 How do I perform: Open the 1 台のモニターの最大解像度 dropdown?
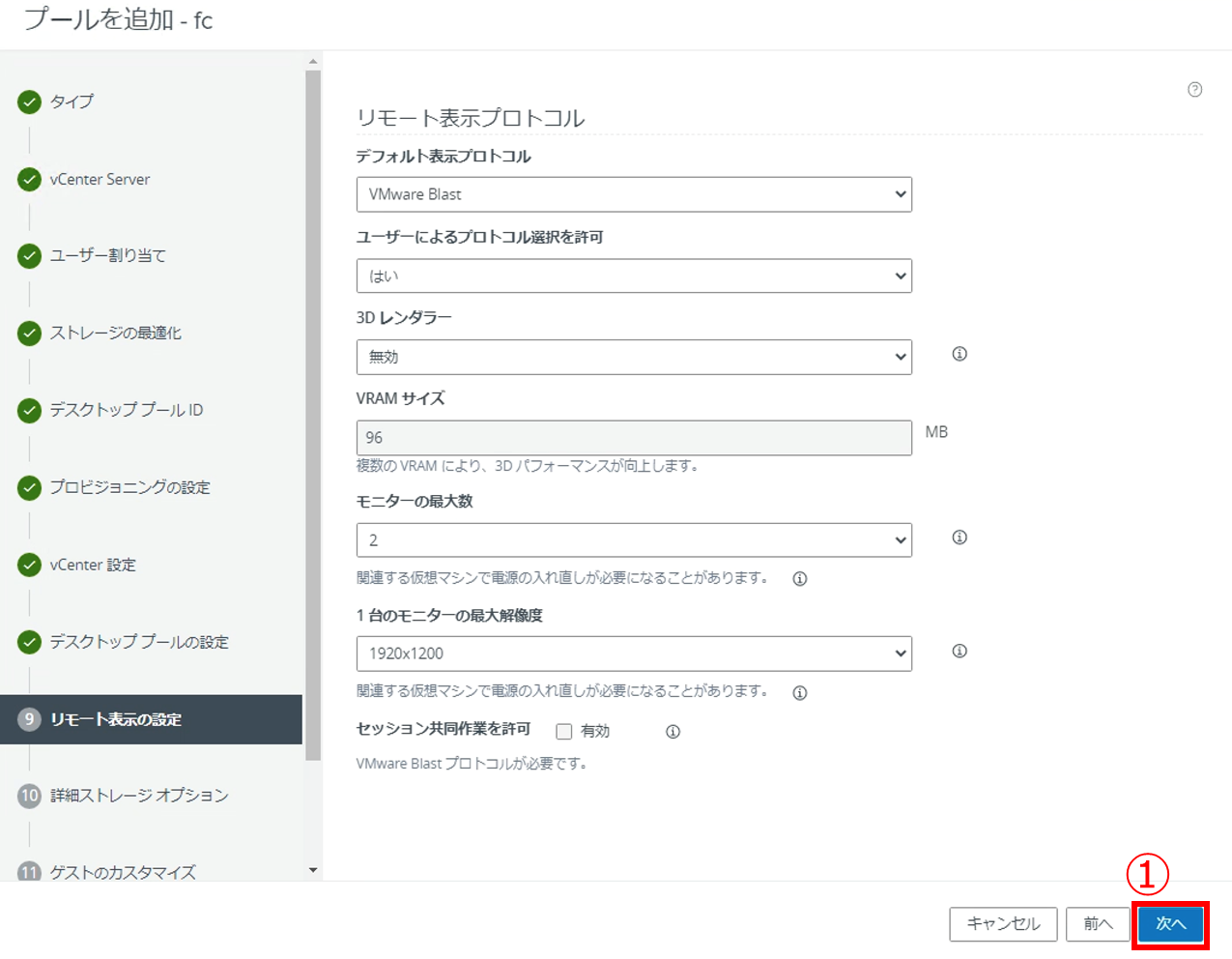coord(634,654)
